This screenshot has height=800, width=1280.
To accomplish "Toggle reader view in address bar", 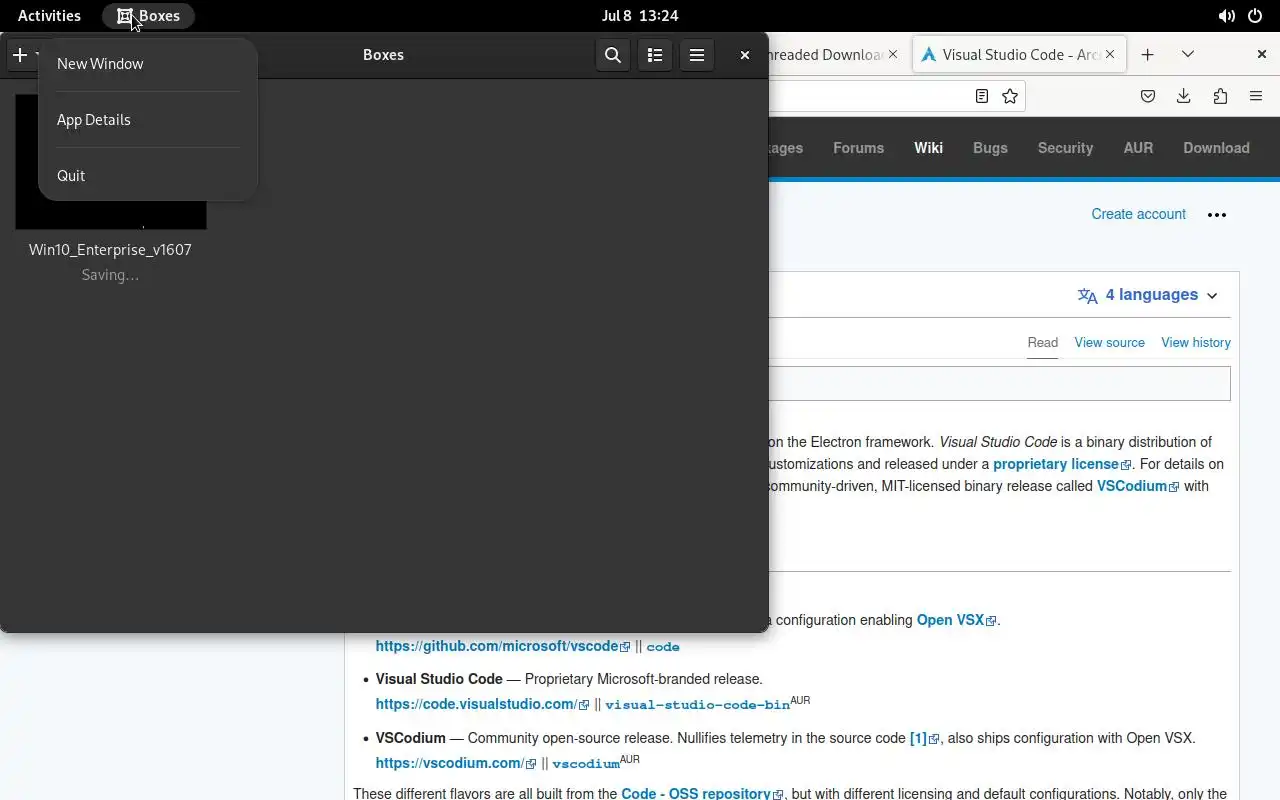I will tap(982, 96).
